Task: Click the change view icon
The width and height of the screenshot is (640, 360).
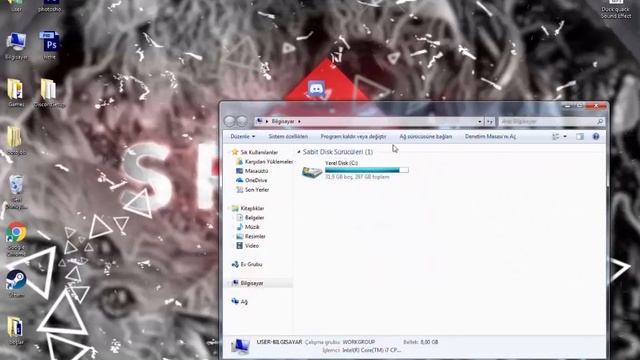Action: (x=556, y=137)
